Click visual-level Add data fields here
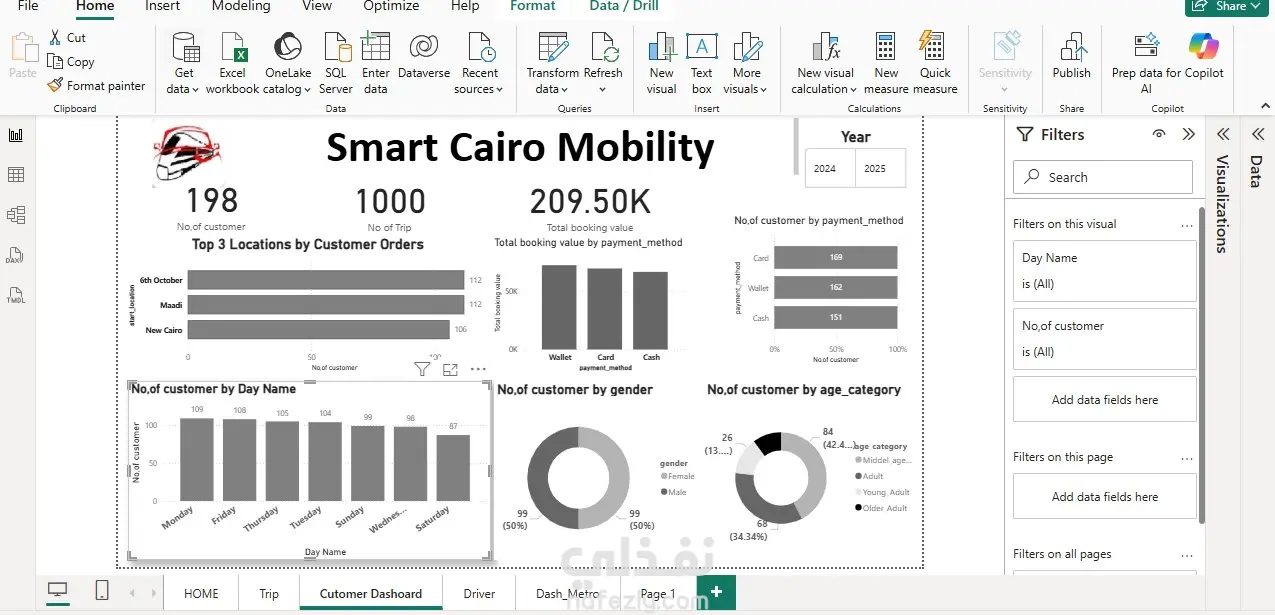 (1105, 399)
